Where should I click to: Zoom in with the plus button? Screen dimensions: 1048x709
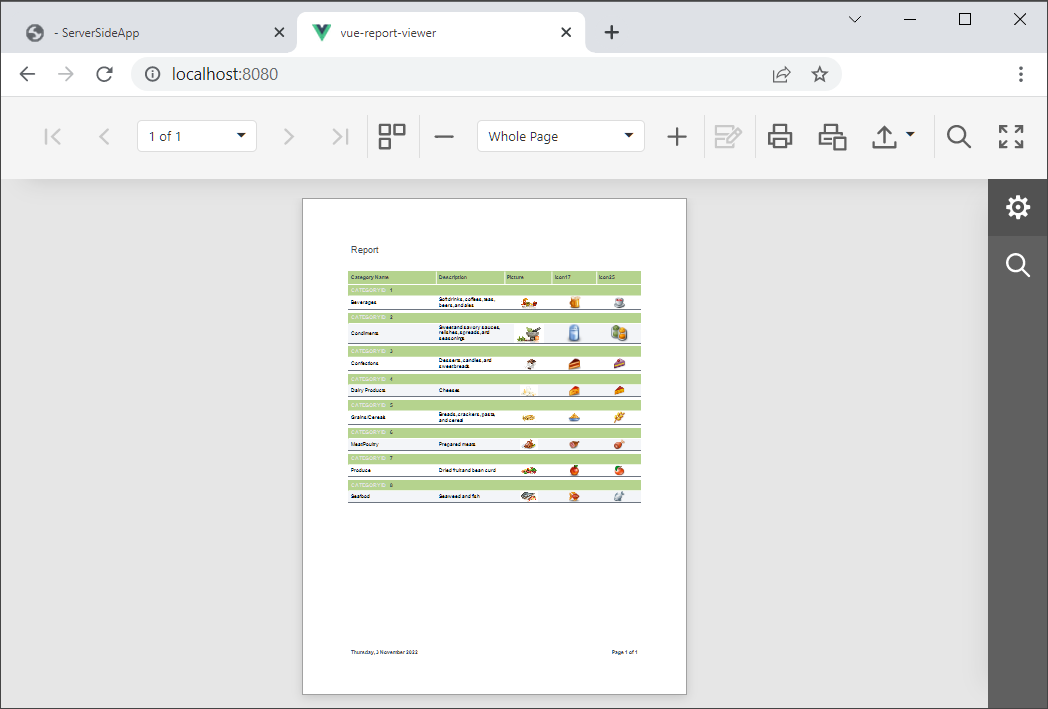point(677,136)
